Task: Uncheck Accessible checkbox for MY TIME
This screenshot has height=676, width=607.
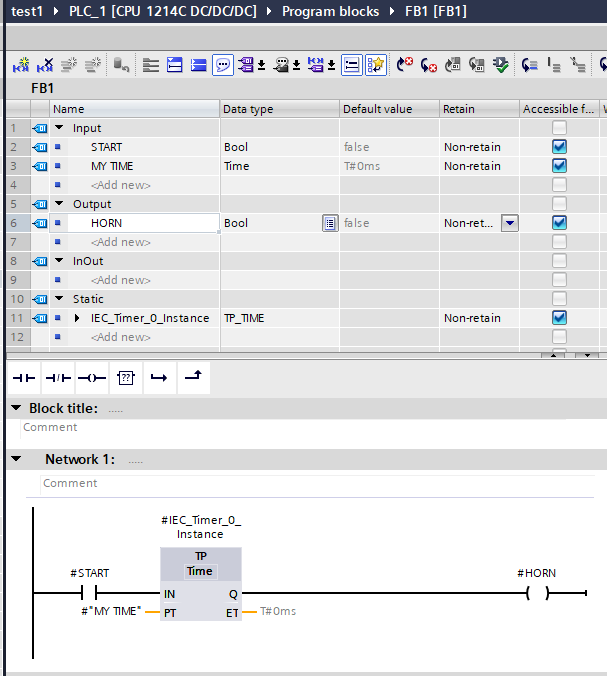Action: coord(559,166)
